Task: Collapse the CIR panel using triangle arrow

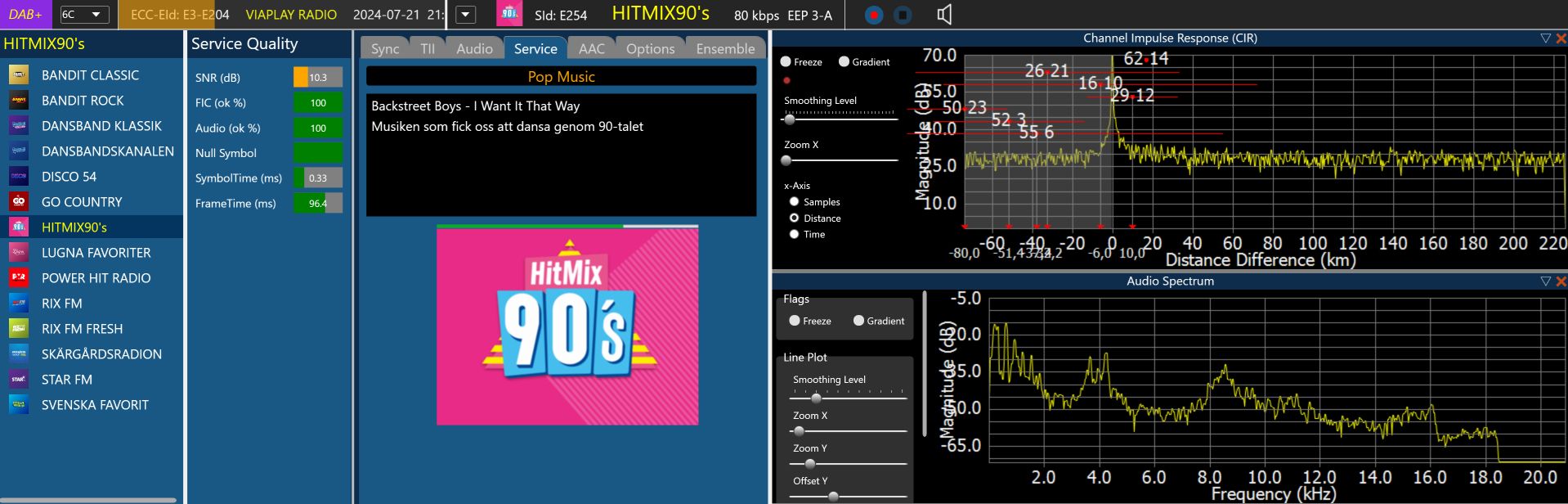Action: point(1545,38)
